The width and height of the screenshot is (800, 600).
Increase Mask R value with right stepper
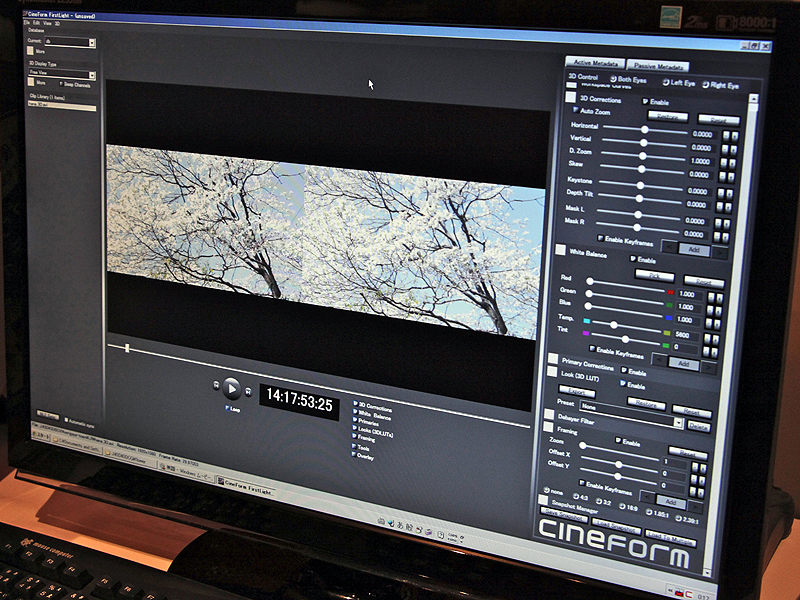727,237
